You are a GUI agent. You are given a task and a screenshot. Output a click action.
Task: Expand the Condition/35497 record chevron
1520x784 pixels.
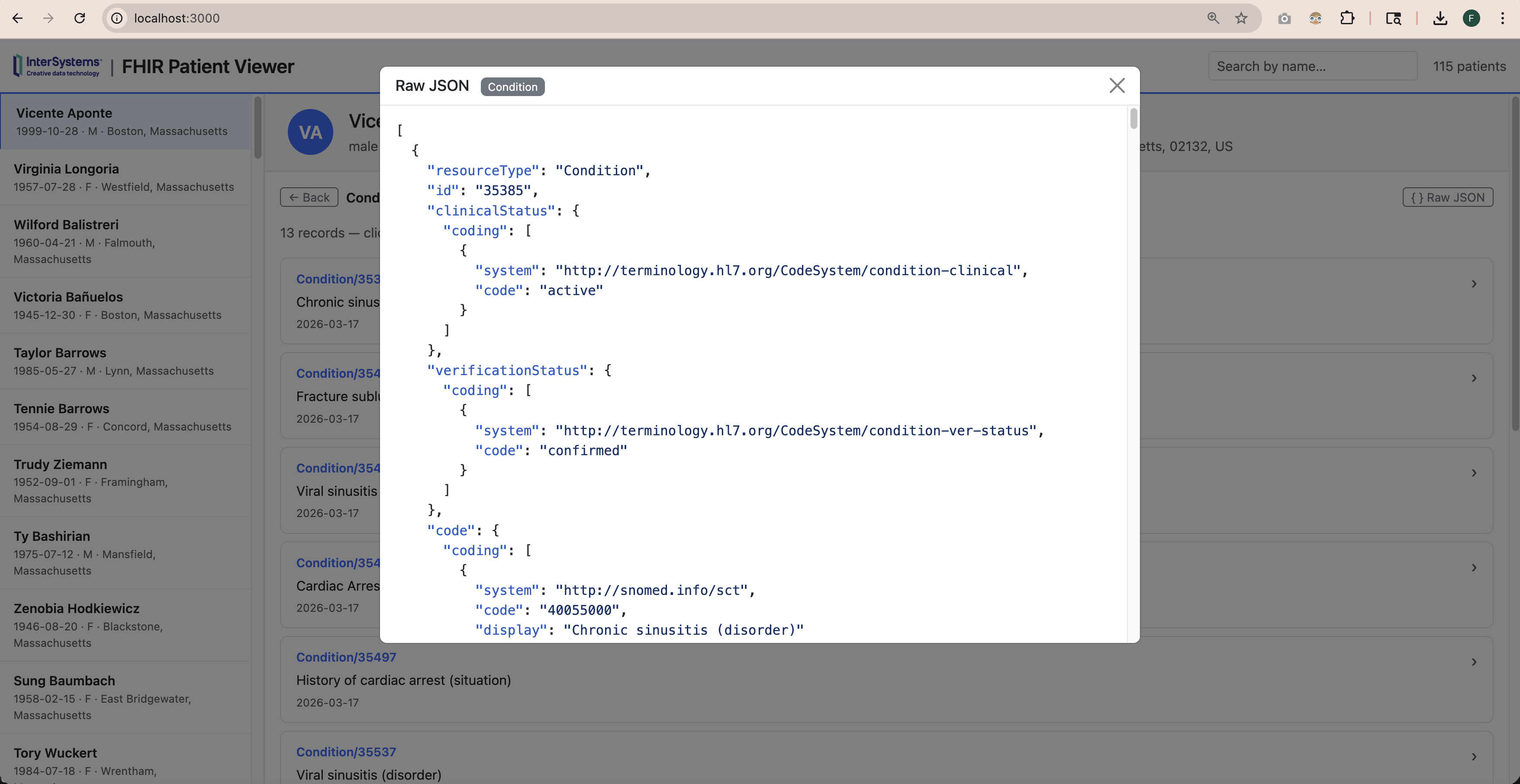1474,662
